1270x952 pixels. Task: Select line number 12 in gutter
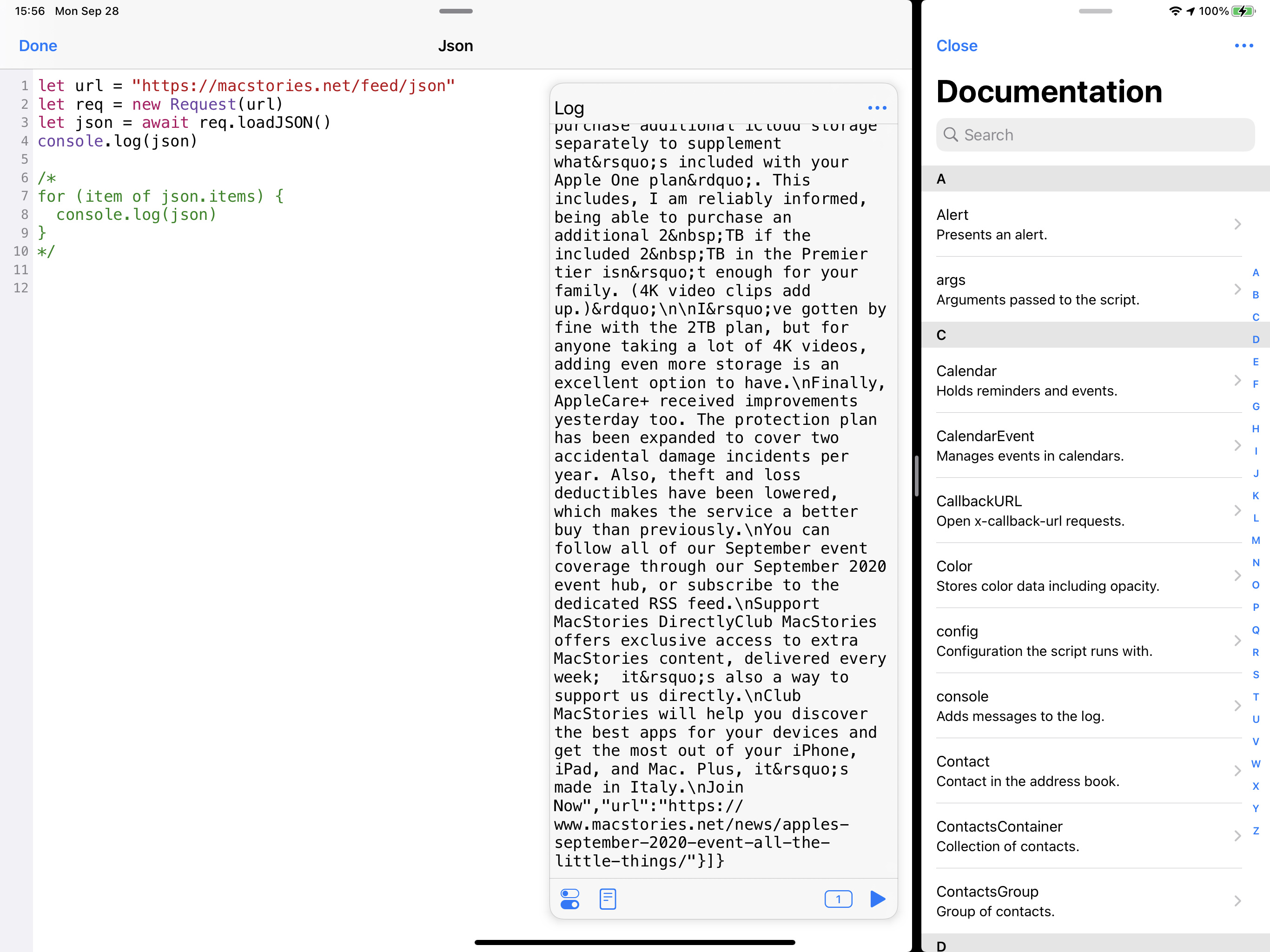pyautogui.click(x=20, y=288)
